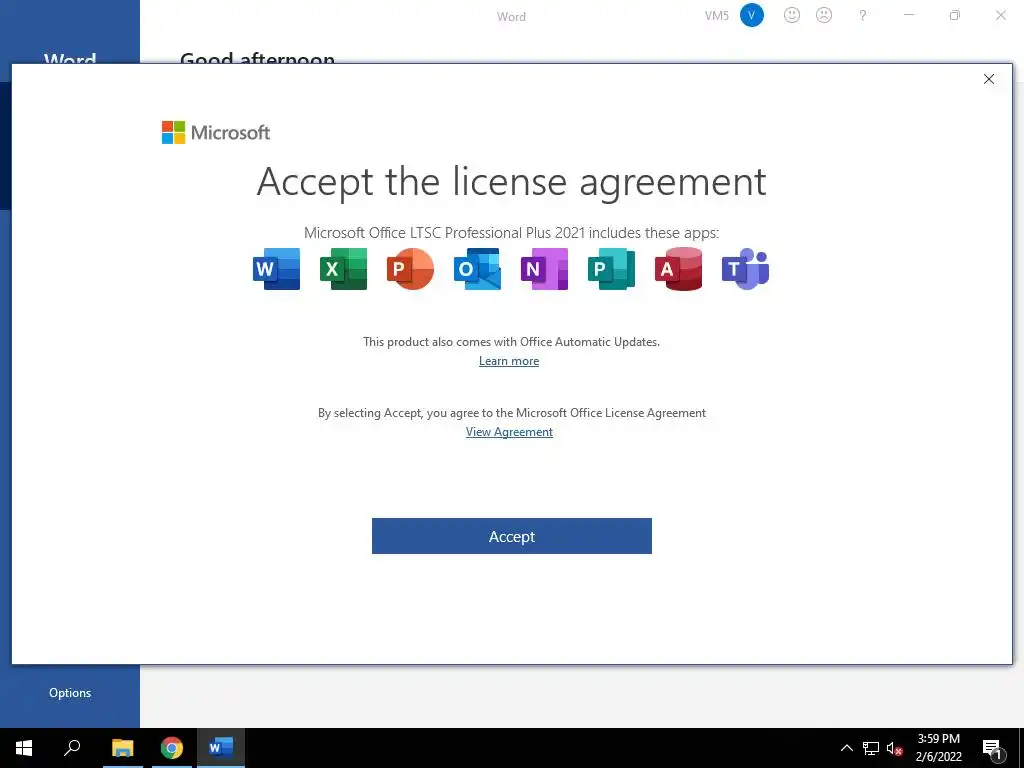Click the Access app icon
Viewport: 1024px width, 768px height.
click(x=679, y=269)
